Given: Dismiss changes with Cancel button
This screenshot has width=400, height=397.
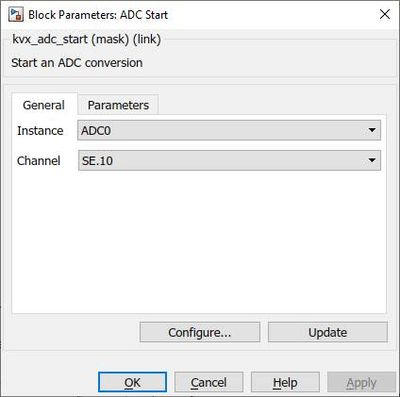Looking at the screenshot, I should [x=209, y=382].
